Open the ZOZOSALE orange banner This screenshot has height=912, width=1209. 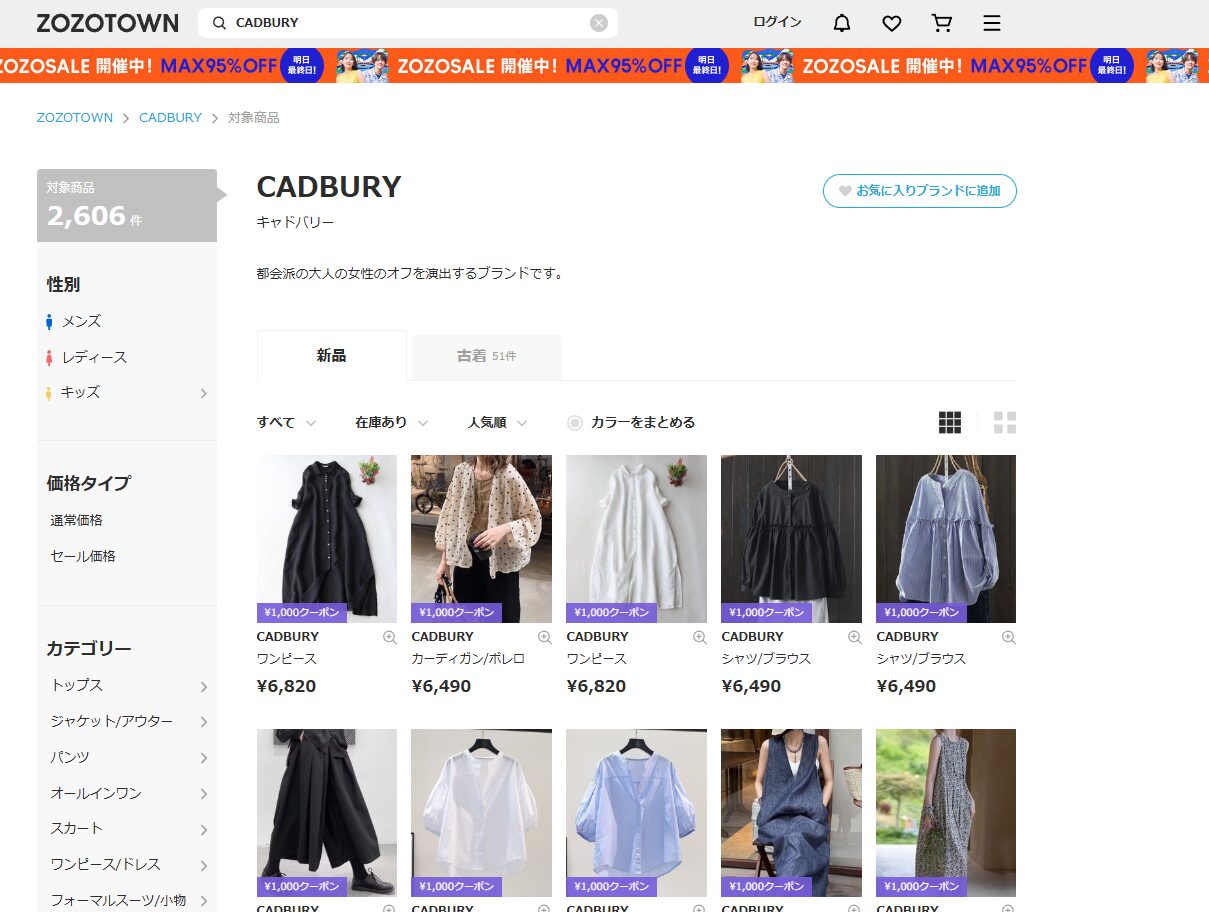pos(604,66)
